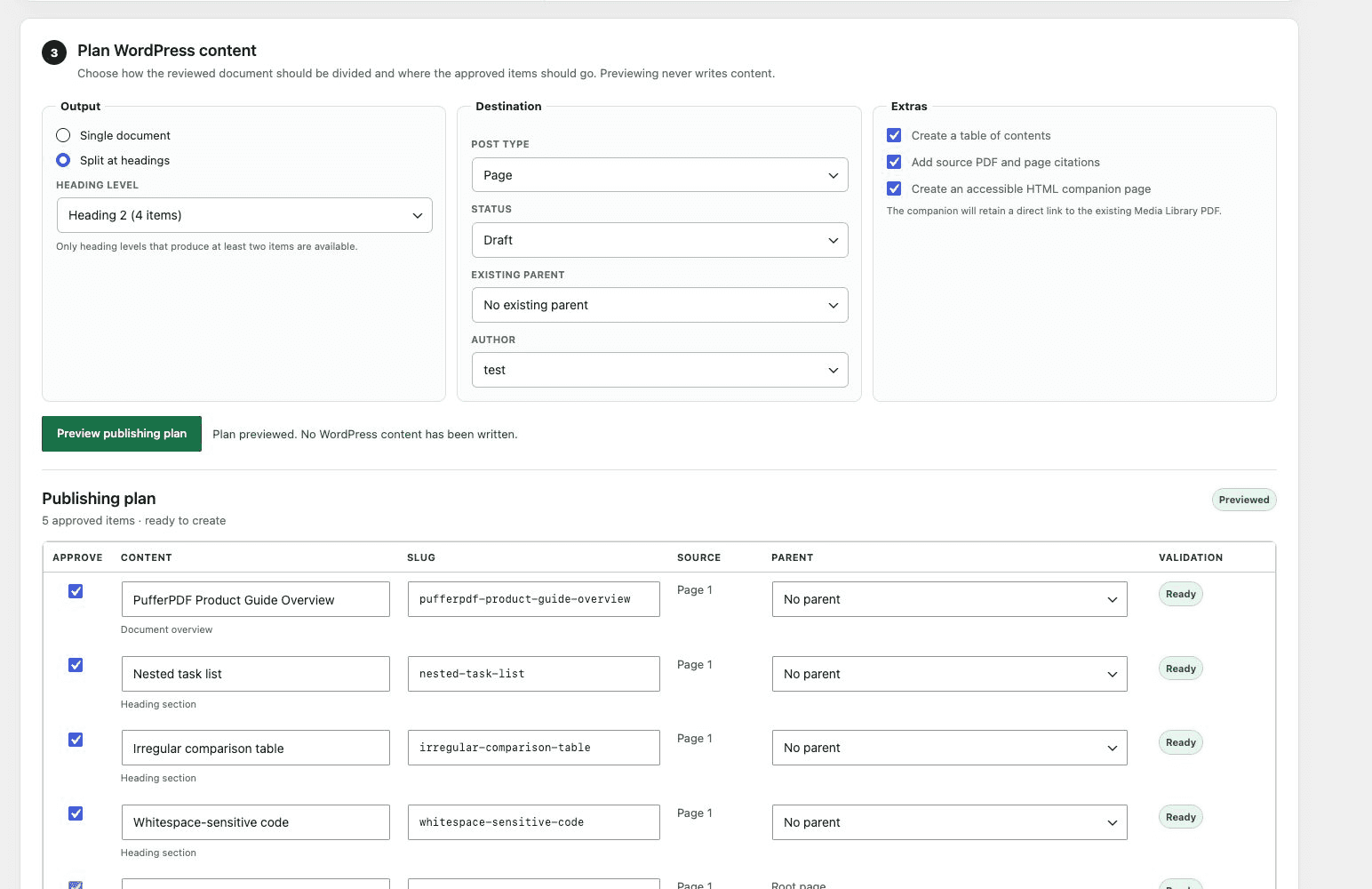Edit the Nested task list title field

(255, 674)
